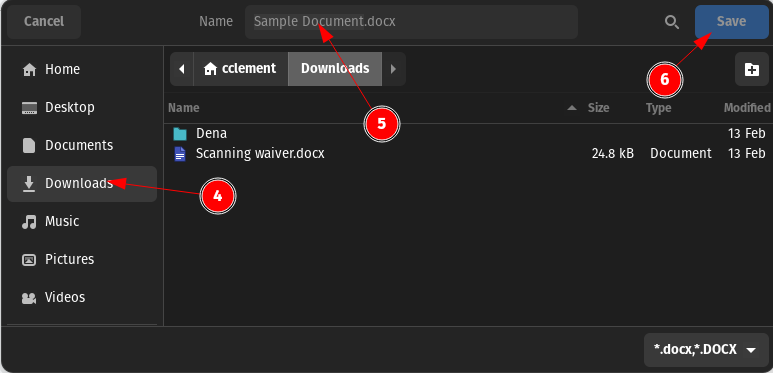
Task: Open Desktop in the sidebar
Action: pyautogui.click(x=82, y=107)
